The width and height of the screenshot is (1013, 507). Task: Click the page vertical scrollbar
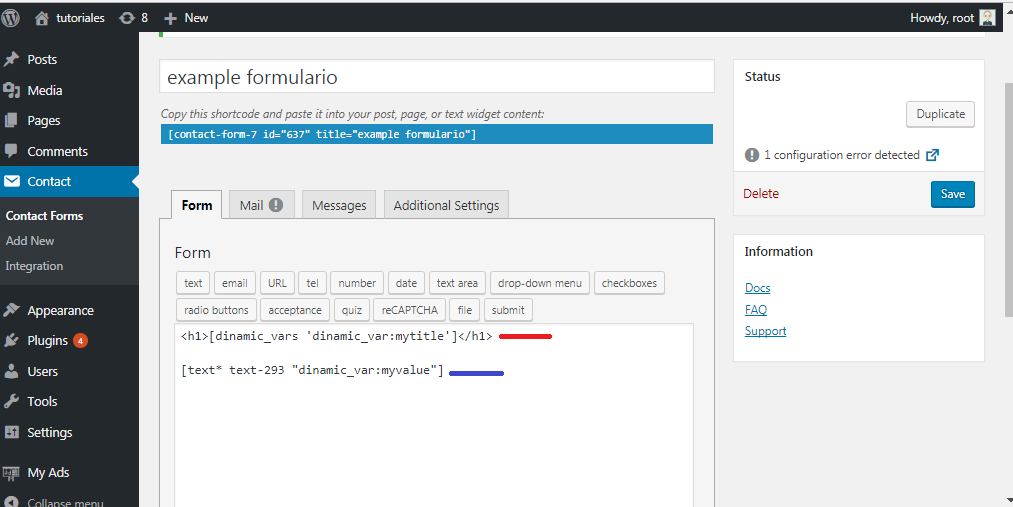(1008, 200)
